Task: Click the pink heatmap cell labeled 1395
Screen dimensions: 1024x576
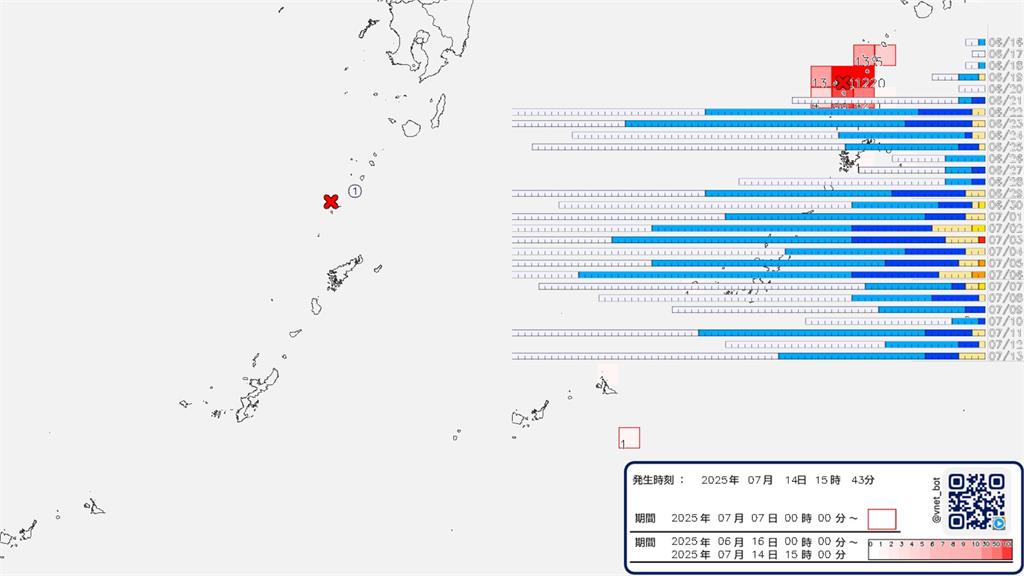Action: pyautogui.click(x=864, y=56)
